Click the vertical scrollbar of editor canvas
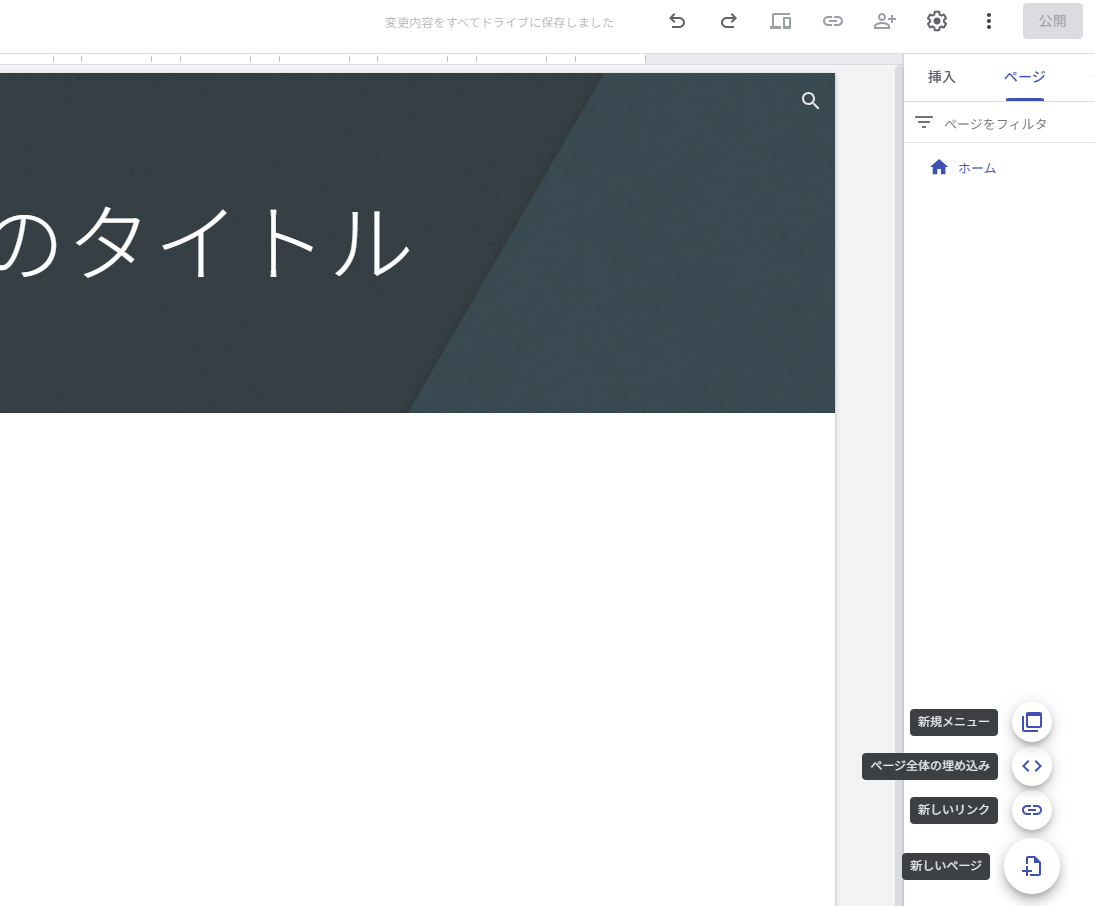Viewport: 1095px width, 906px height. click(899, 485)
